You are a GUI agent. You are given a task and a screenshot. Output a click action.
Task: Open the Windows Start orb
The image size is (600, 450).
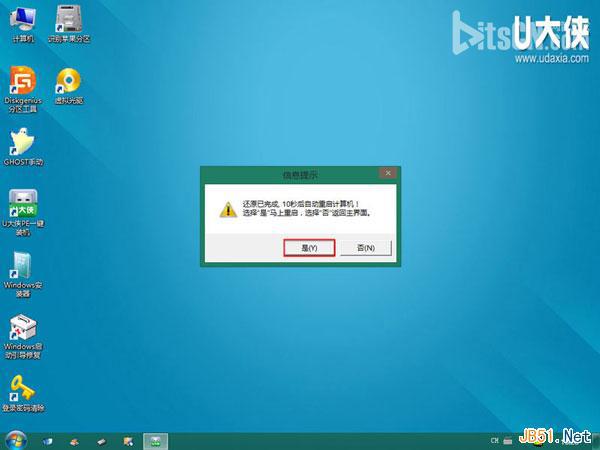[x=15, y=441]
